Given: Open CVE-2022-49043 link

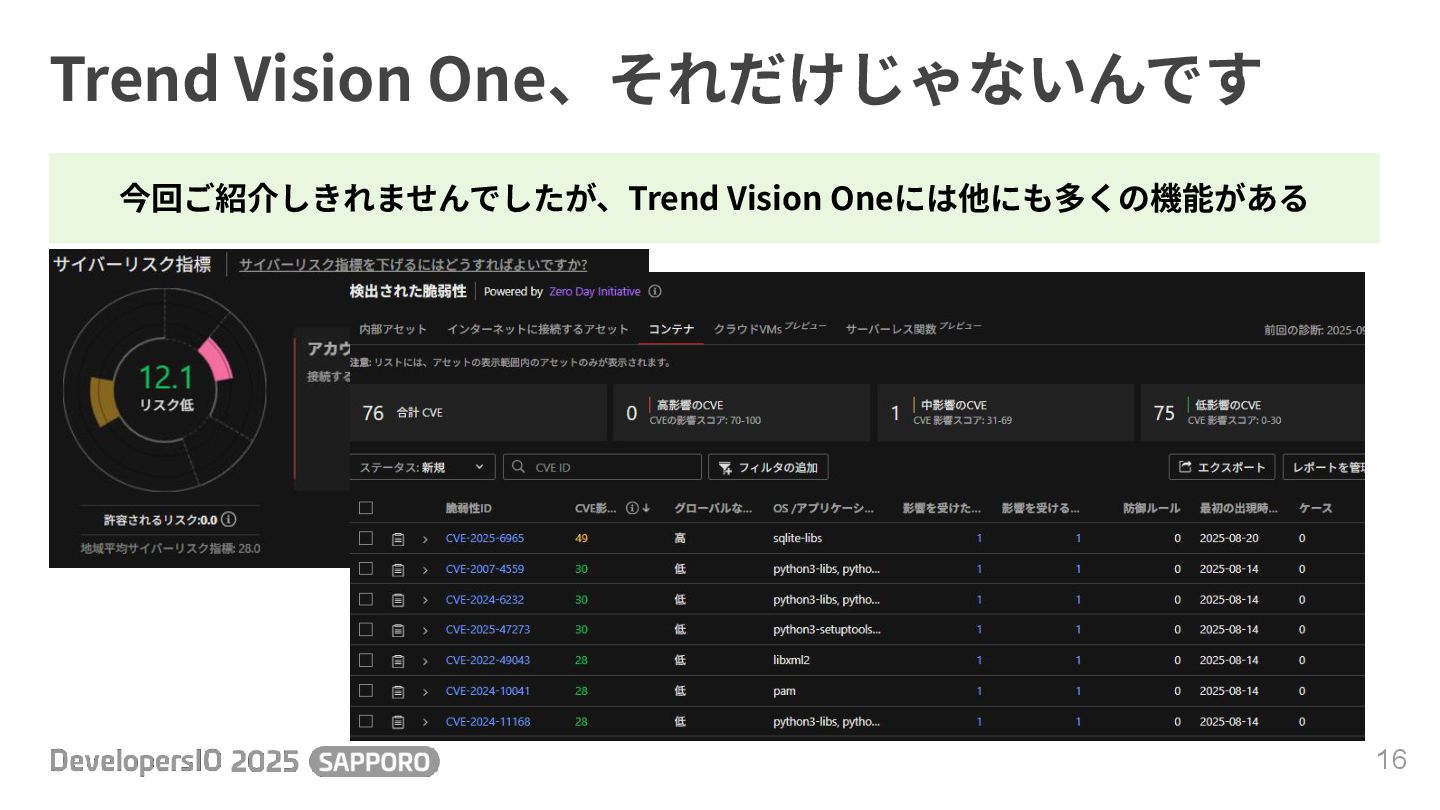Looking at the screenshot, I should pyautogui.click(x=488, y=660).
